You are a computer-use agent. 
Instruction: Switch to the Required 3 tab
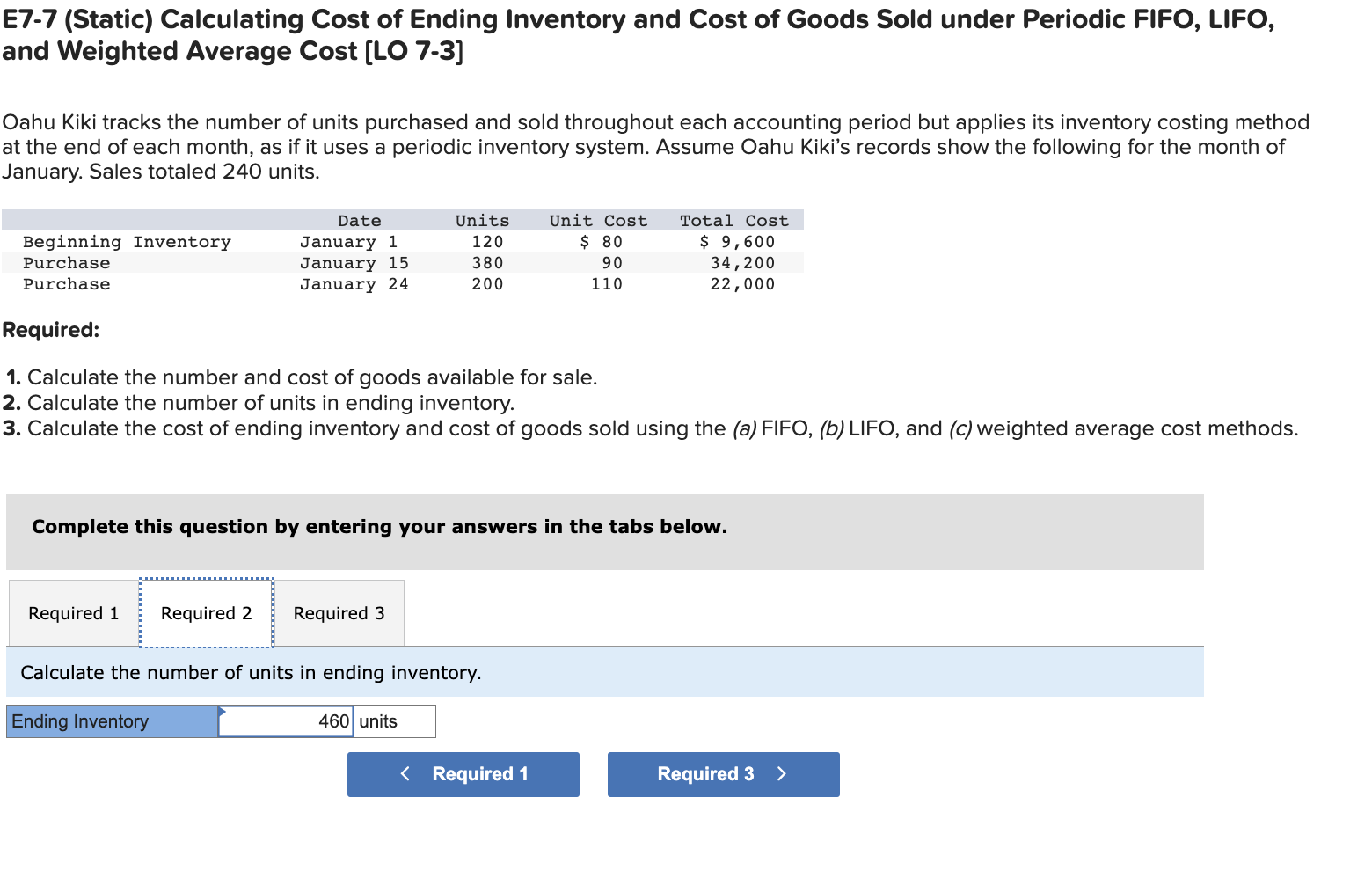339,613
